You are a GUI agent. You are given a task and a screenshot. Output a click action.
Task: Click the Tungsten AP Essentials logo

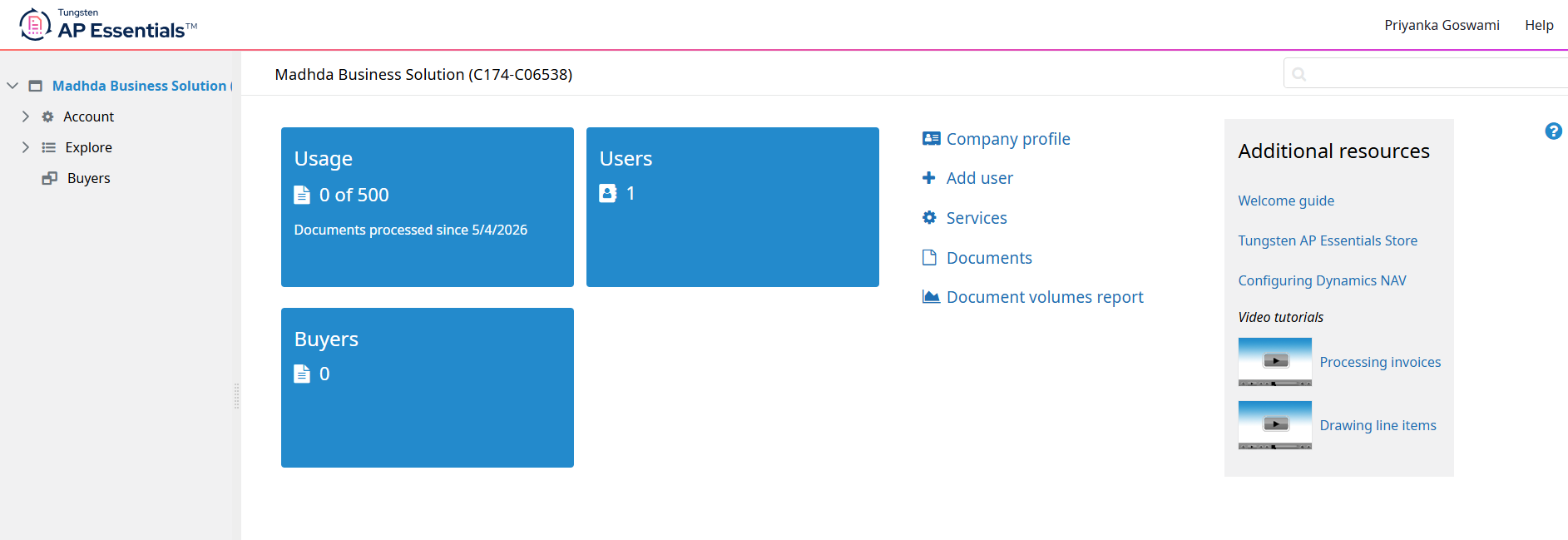coord(108,25)
